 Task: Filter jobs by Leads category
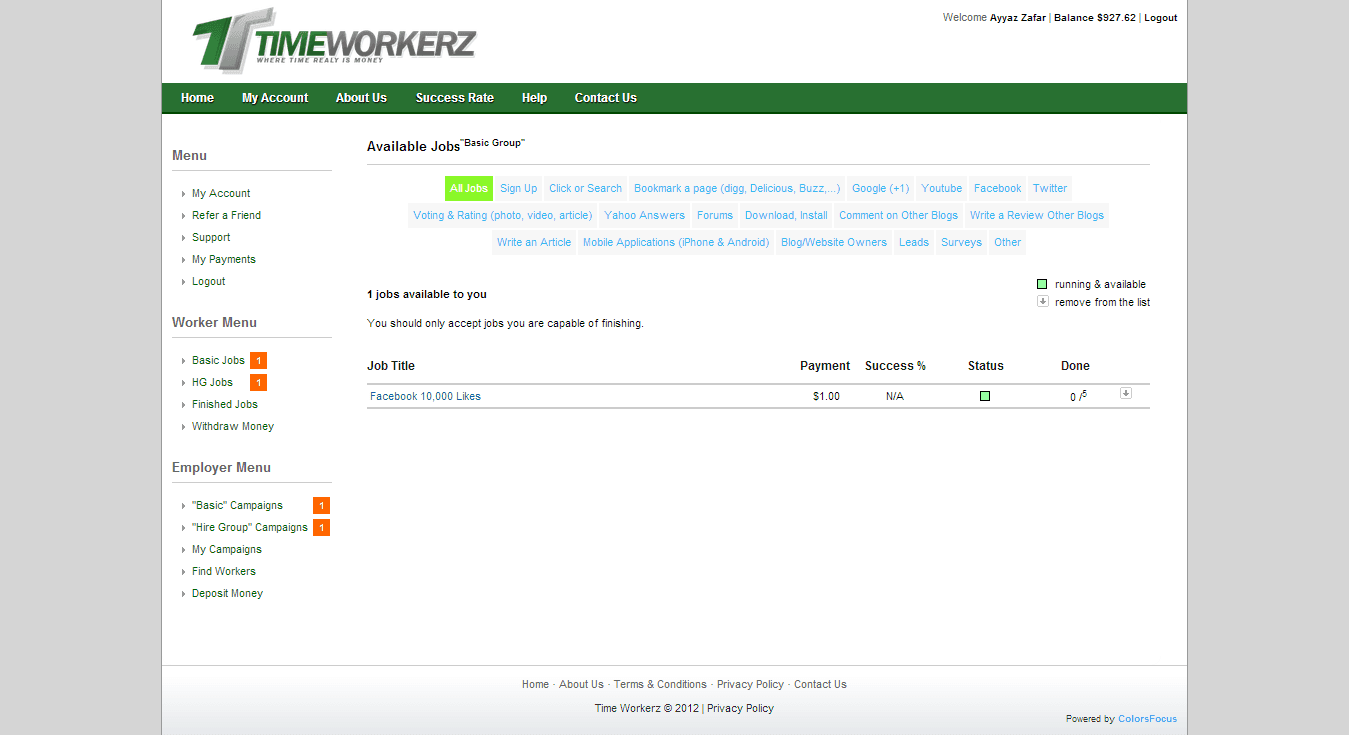tap(914, 242)
